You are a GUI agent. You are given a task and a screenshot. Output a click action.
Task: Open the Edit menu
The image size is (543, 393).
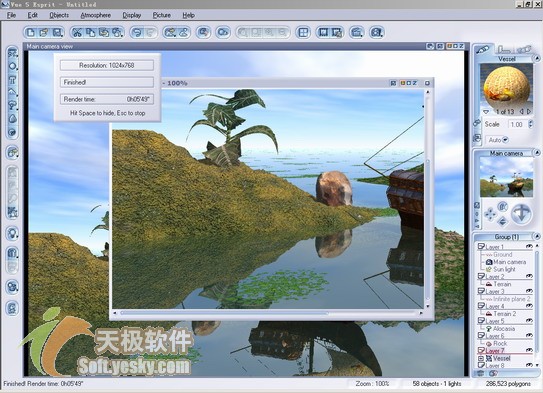click(x=33, y=15)
